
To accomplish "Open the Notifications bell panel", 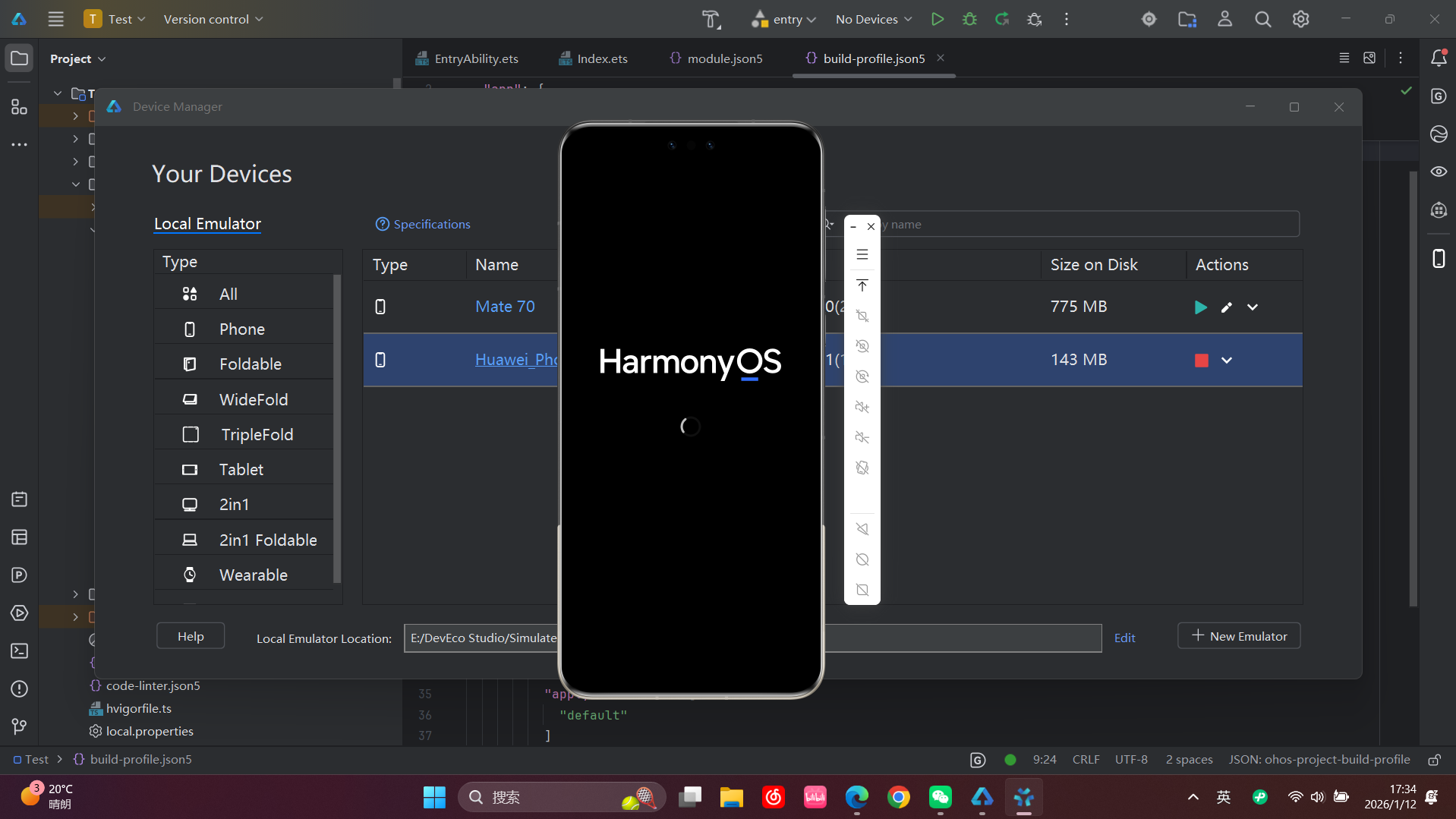I will tap(1438, 58).
